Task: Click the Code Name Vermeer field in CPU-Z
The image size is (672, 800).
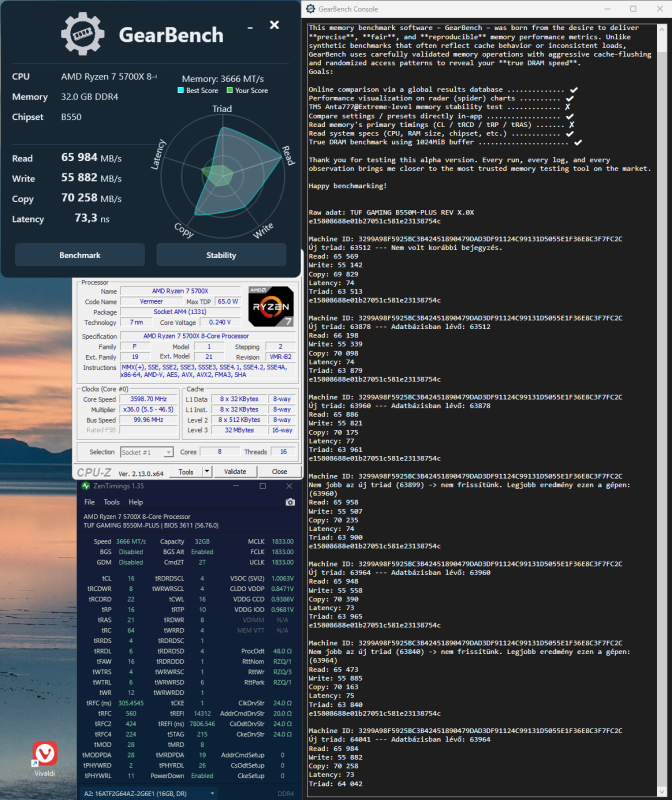Action: pos(151,302)
